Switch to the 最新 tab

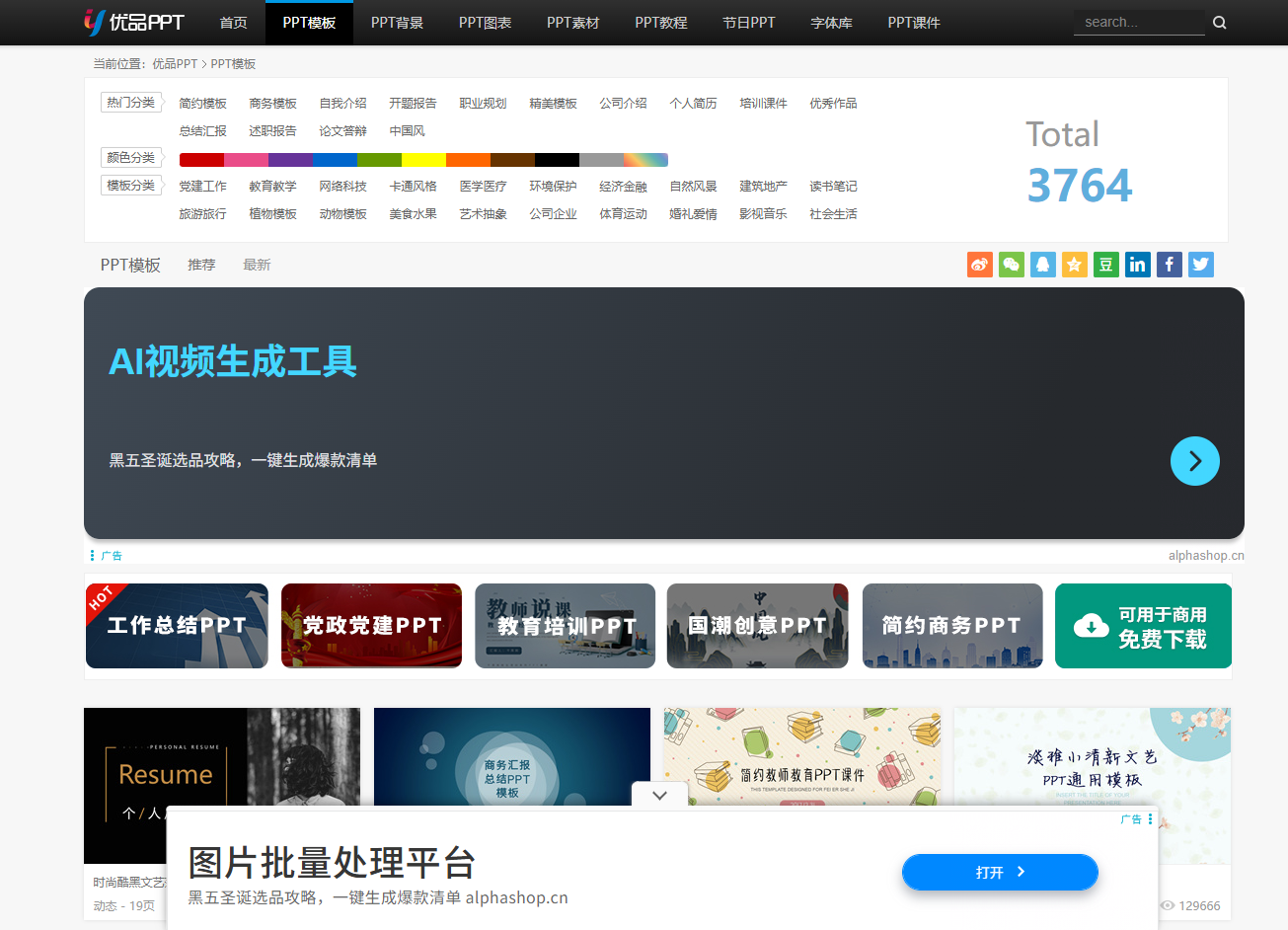click(x=257, y=264)
